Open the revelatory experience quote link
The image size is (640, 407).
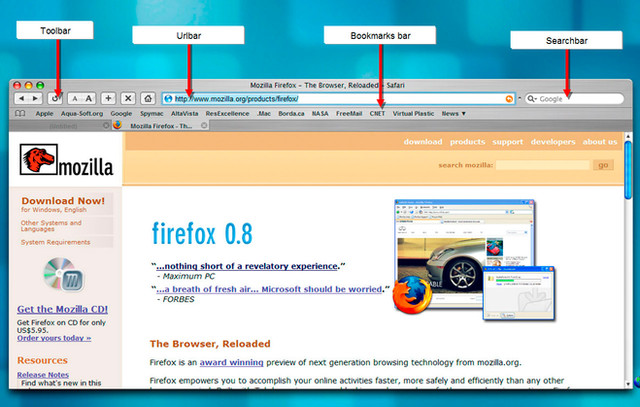[x=247, y=266]
